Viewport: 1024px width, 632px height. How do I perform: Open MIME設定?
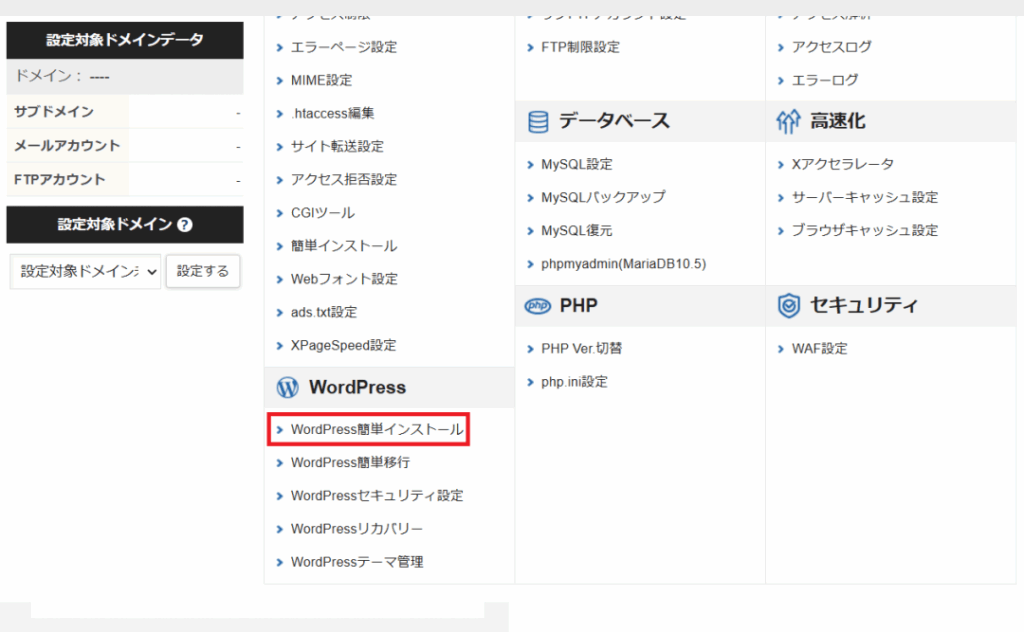point(321,80)
